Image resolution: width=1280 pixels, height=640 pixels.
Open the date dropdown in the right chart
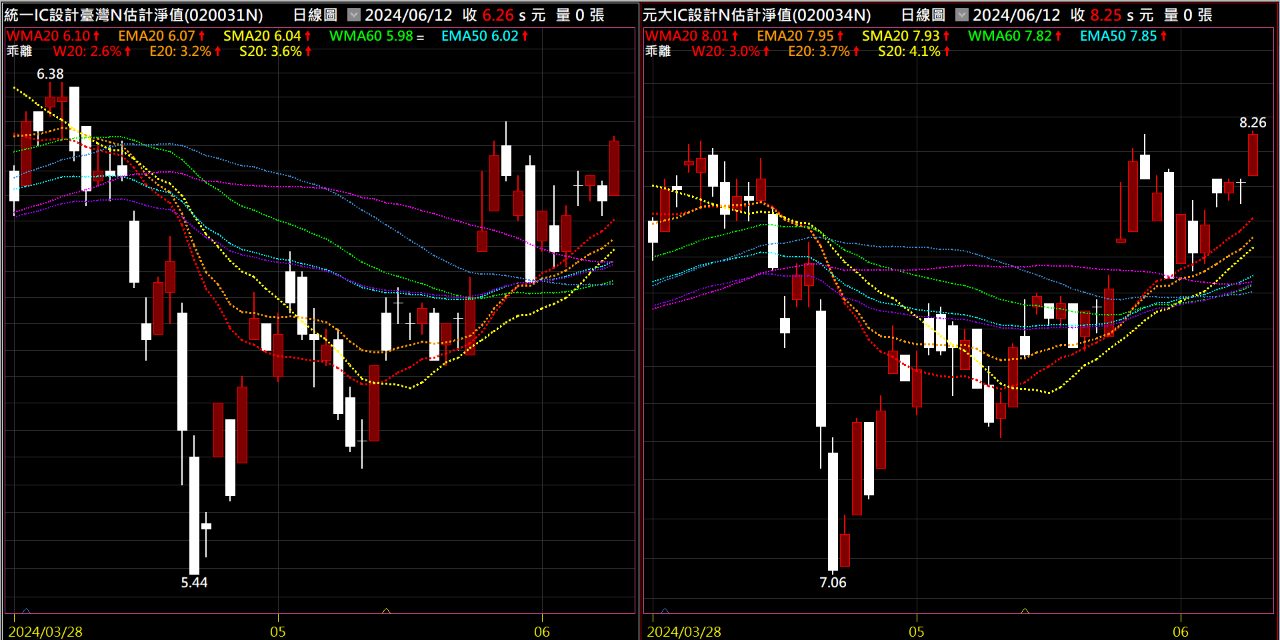coord(962,15)
